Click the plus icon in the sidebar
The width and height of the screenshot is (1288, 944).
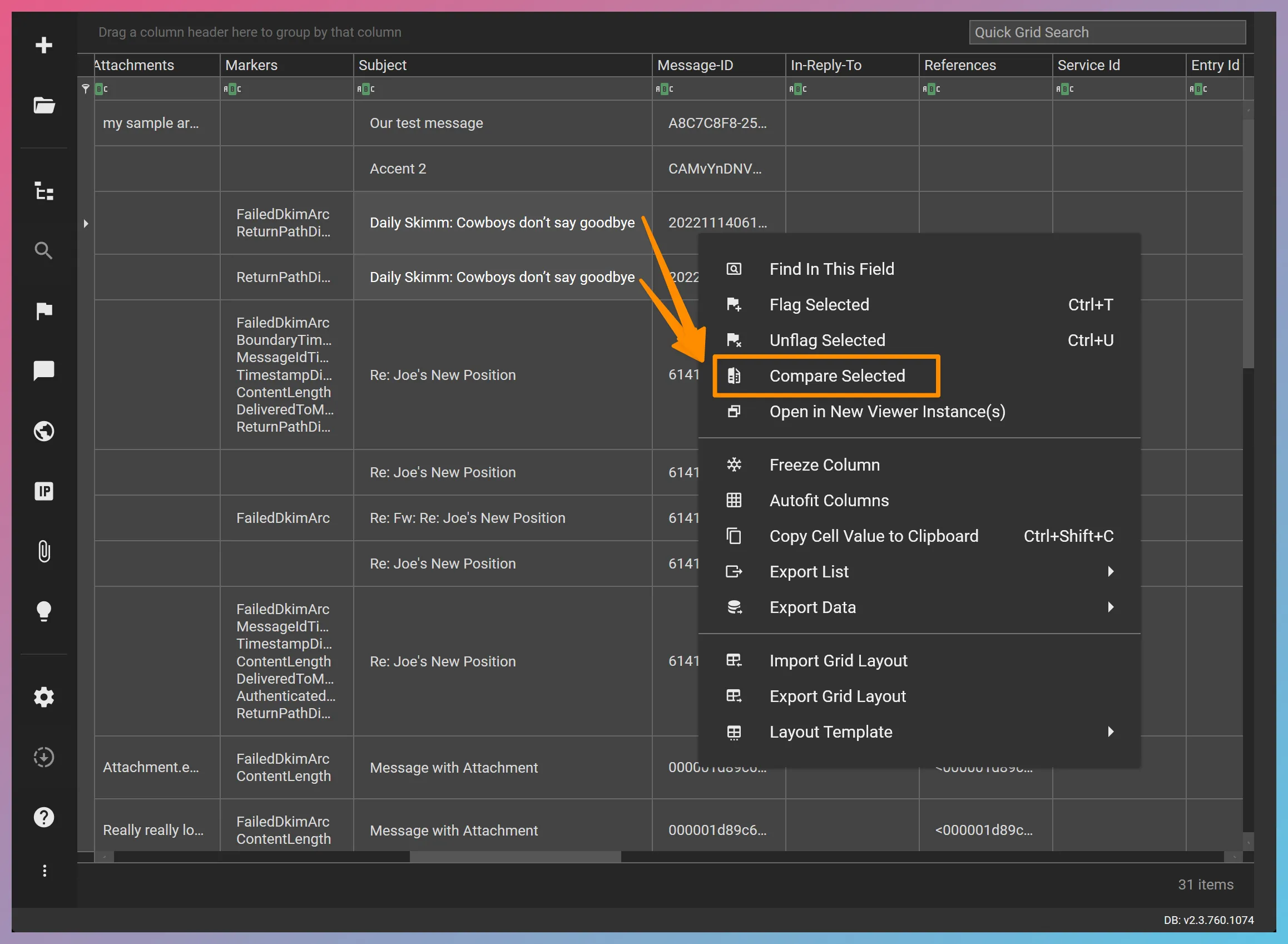coord(44,45)
